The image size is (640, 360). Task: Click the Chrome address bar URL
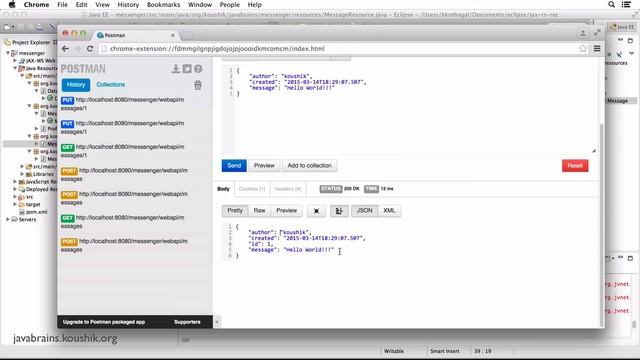[217, 49]
